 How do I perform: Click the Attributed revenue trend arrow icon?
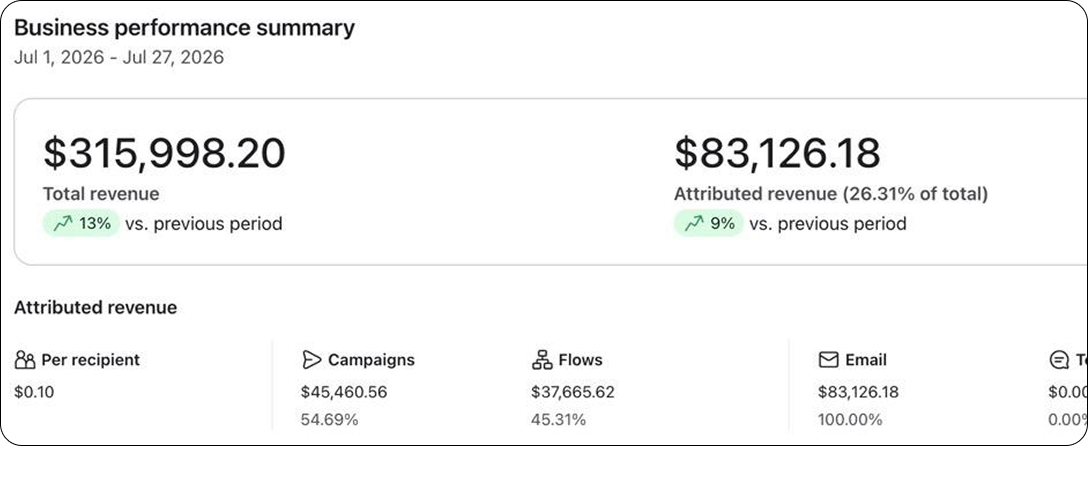[x=694, y=223]
